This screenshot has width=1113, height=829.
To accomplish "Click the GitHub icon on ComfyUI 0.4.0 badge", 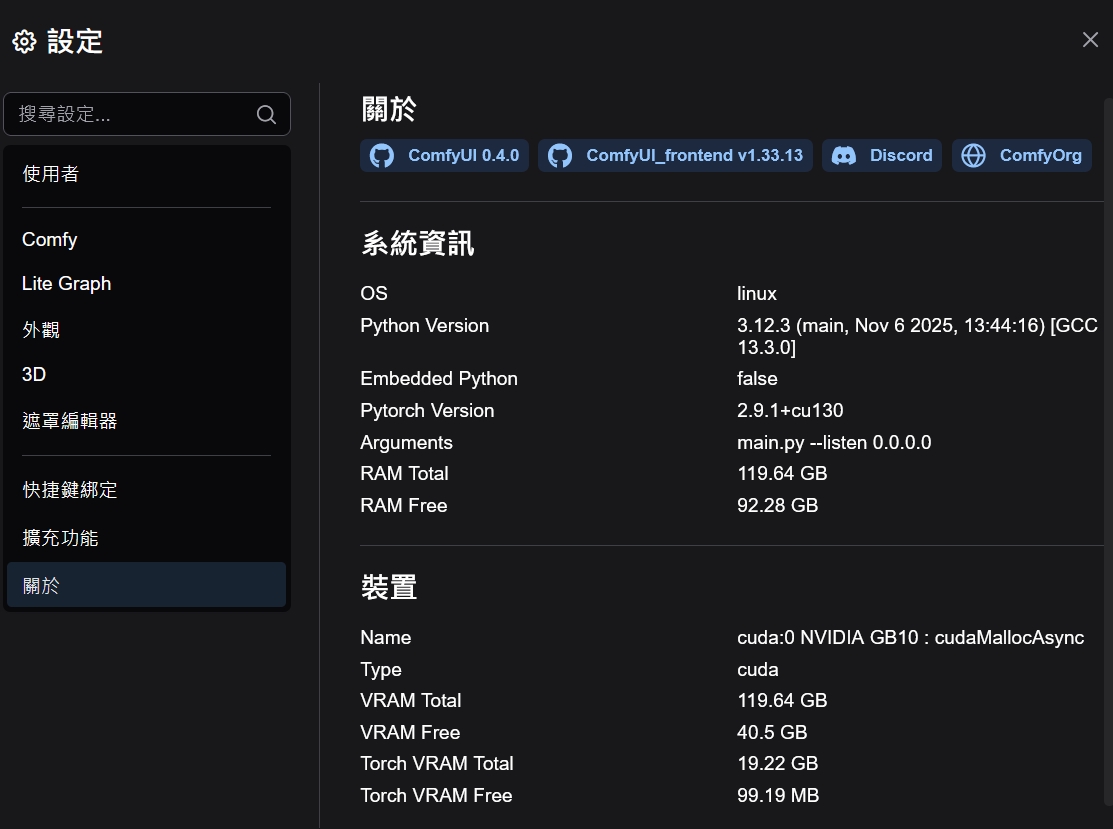I will click(x=382, y=156).
